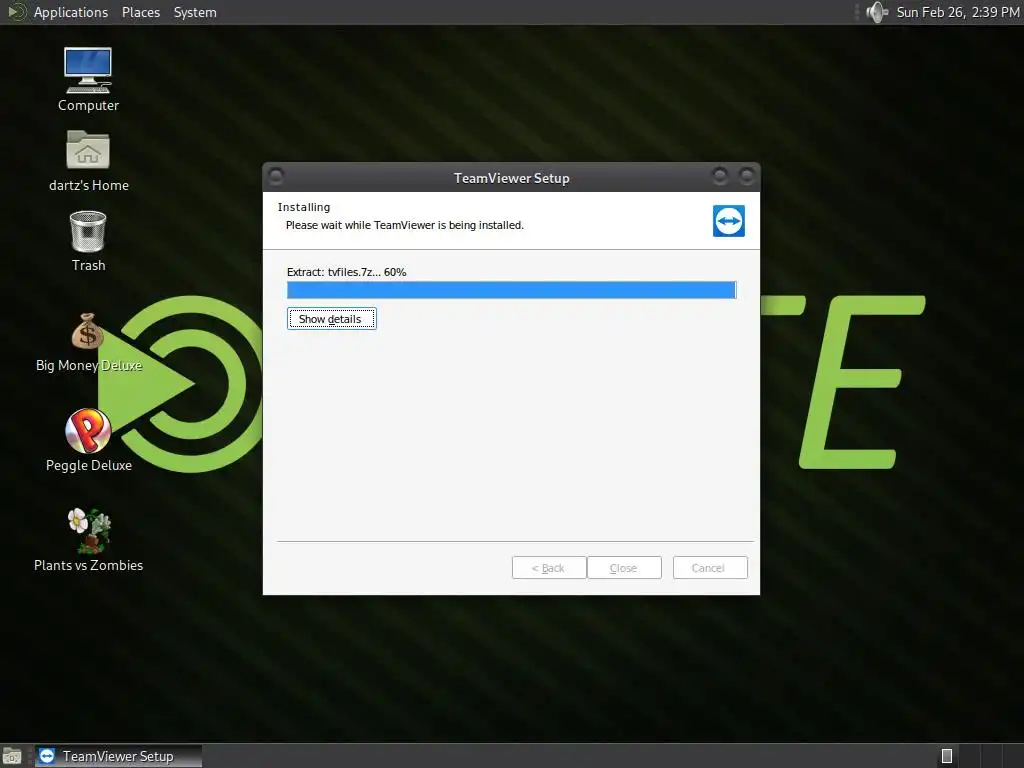
Task: Click Cancel in TeamViewer Setup
Action: 710,568
